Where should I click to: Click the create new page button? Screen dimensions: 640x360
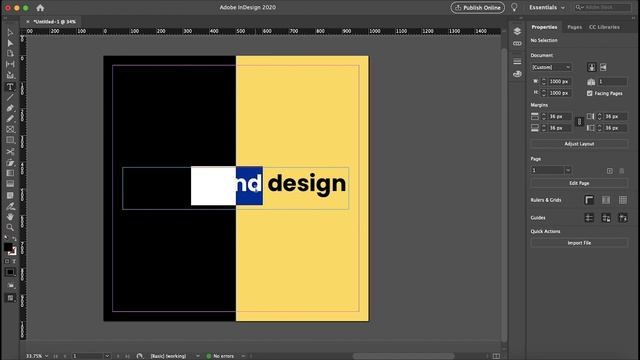coord(609,171)
